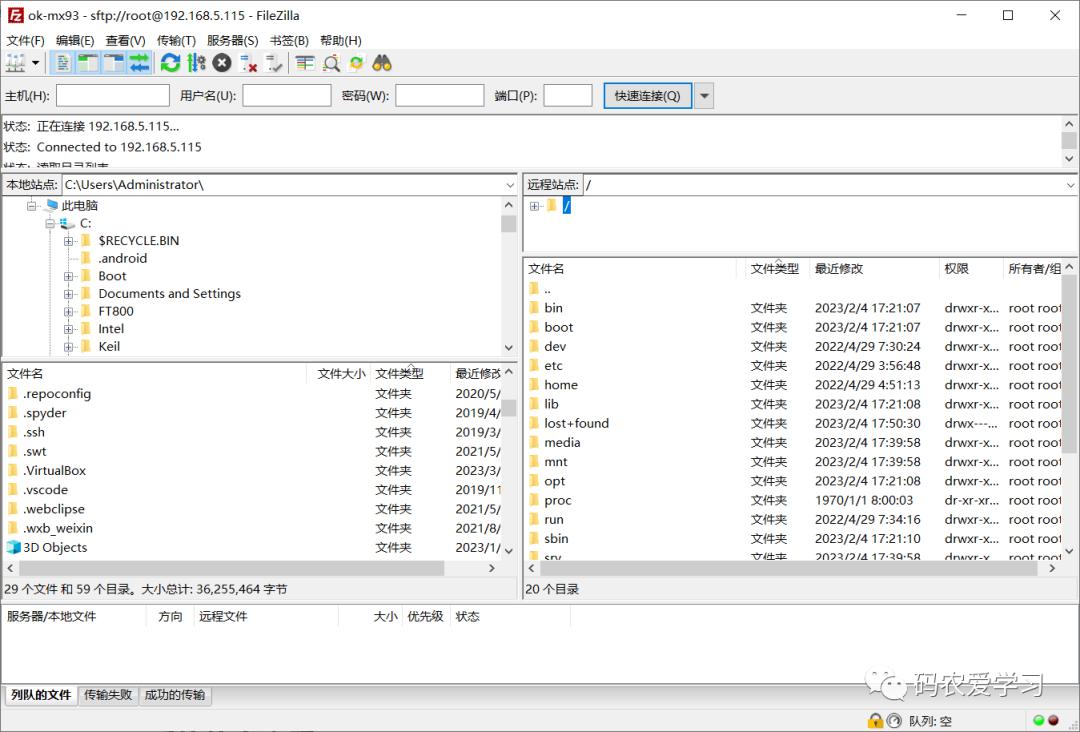Focus the 主机(H) host input field
Screen dimensions: 1080x732
tap(113, 96)
